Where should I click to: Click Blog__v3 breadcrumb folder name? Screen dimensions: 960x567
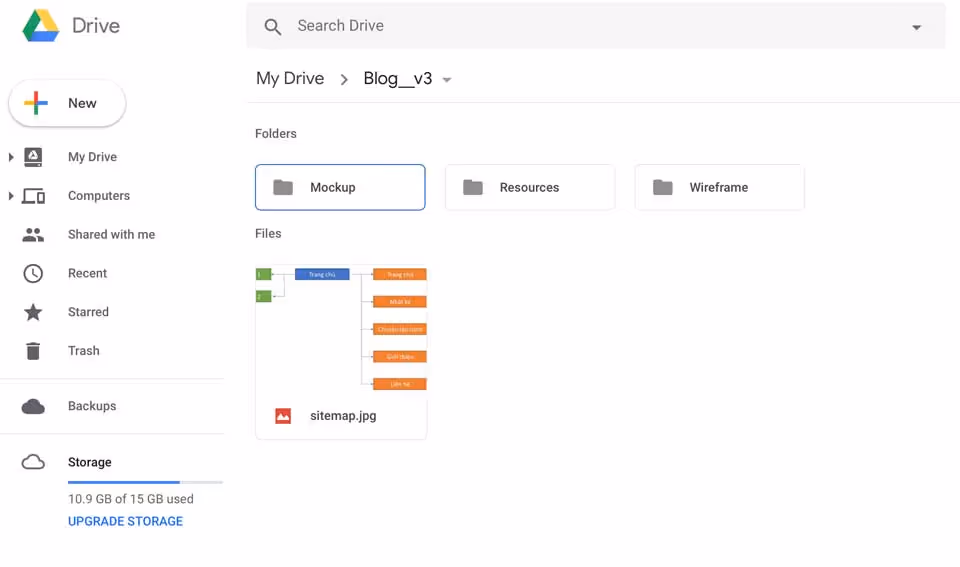coord(398,78)
